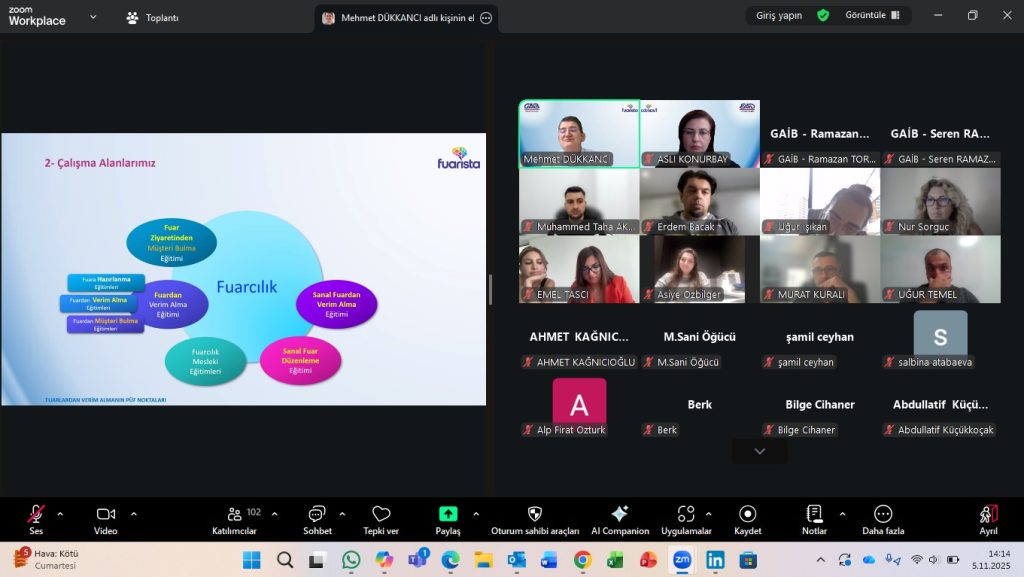1024x577 pixels.
Task: Unmute microphone using Ses button
Action: [x=36, y=518]
